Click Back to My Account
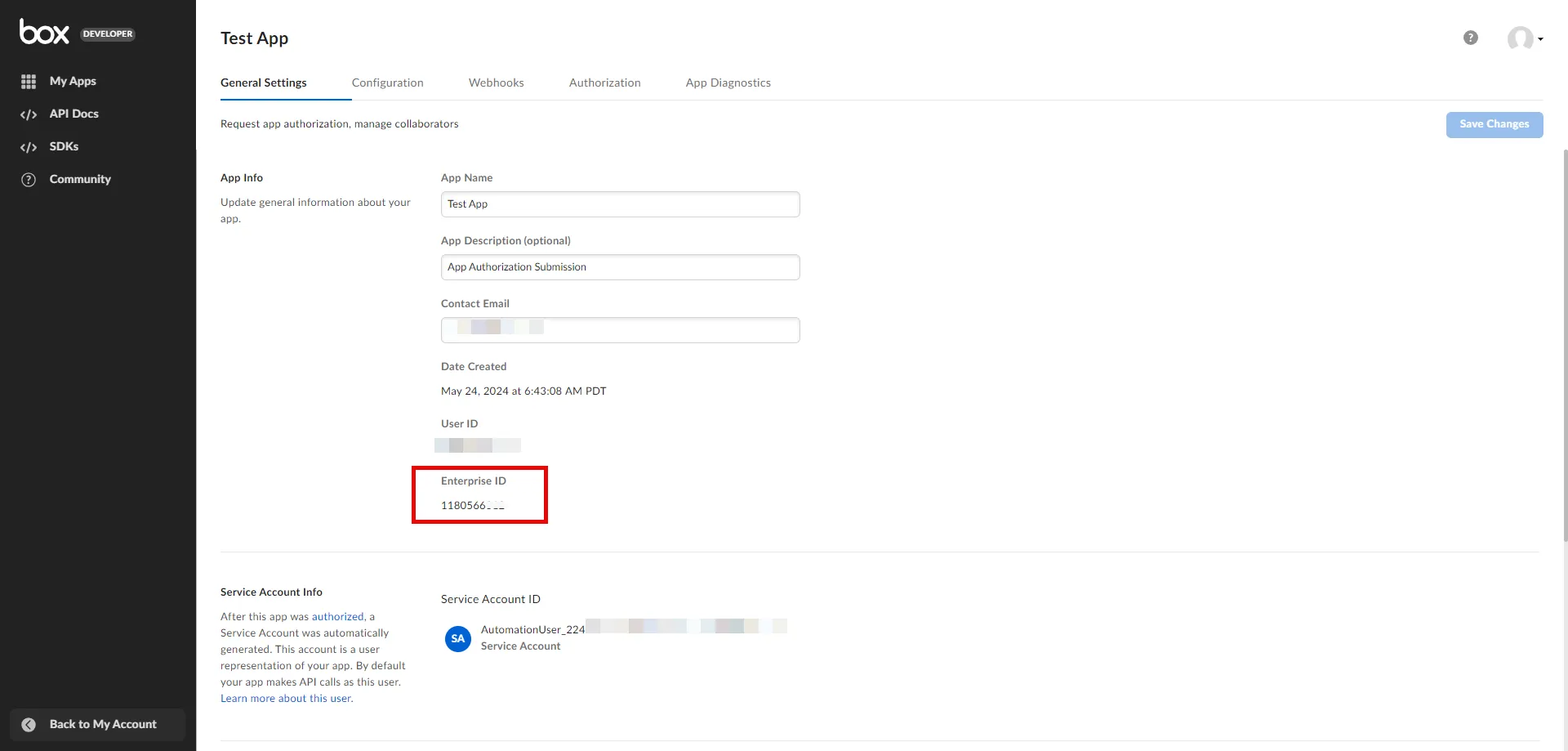 (103, 724)
